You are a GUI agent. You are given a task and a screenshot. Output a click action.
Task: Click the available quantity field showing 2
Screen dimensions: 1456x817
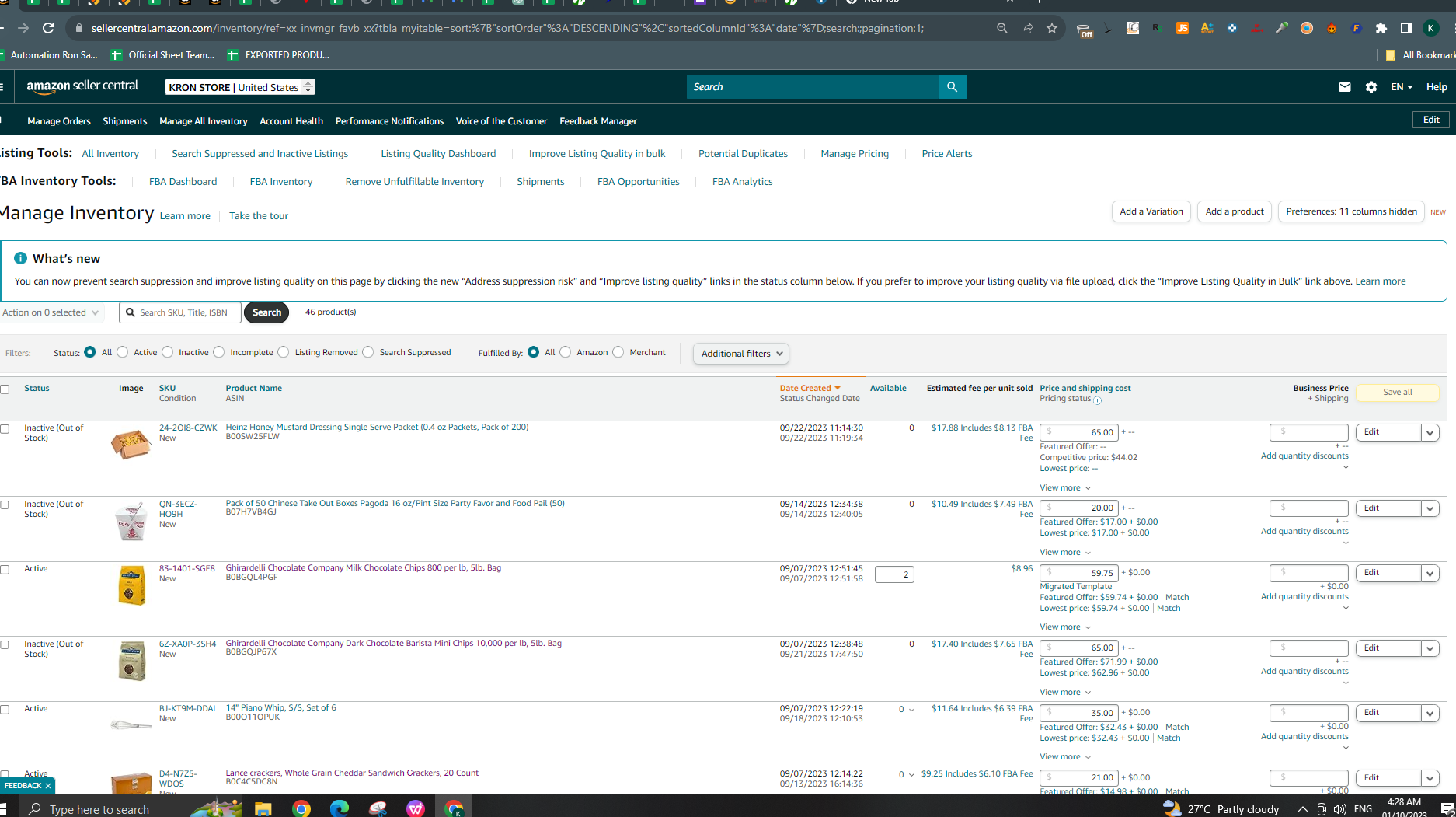[894, 574]
